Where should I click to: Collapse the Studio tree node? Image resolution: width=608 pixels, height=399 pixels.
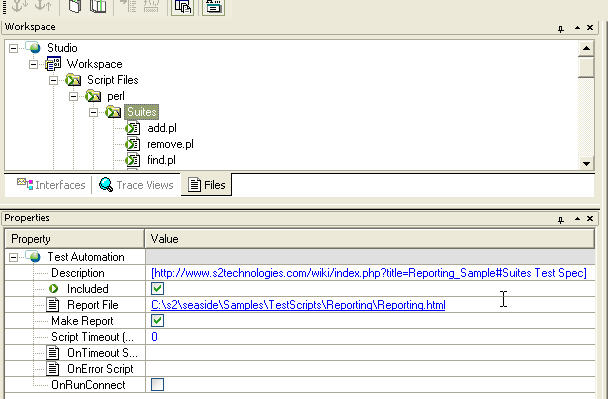coord(14,48)
